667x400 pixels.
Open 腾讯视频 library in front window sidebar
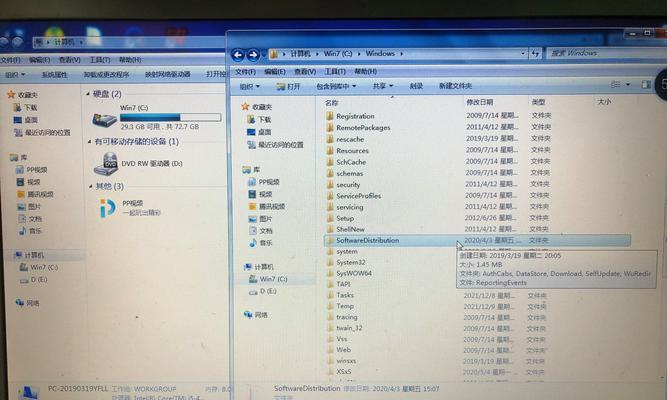pyautogui.click(x=272, y=206)
